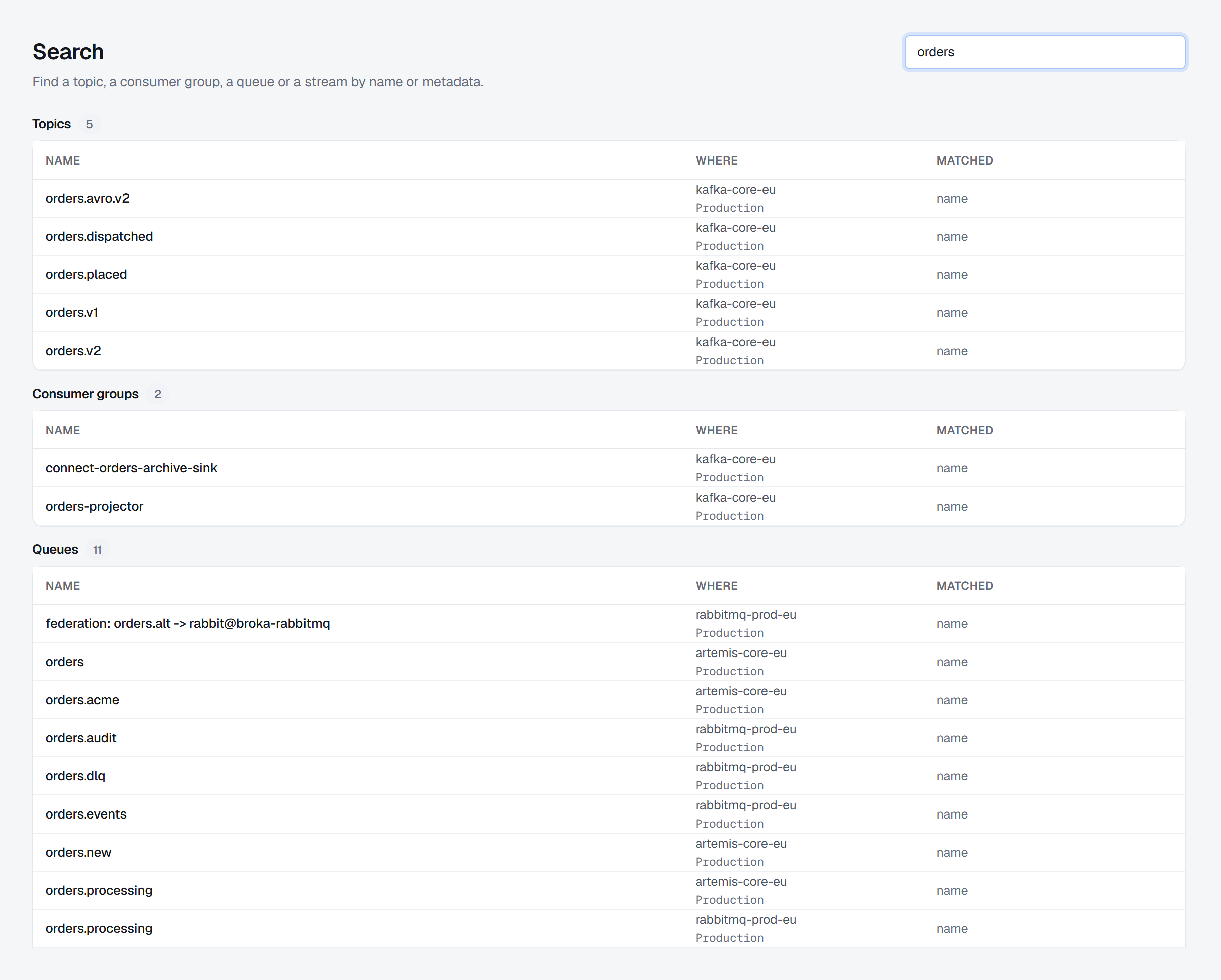The height and width of the screenshot is (980, 1221).
Task: Open connect-orders-archive-sink consumer group
Action: click(609, 468)
